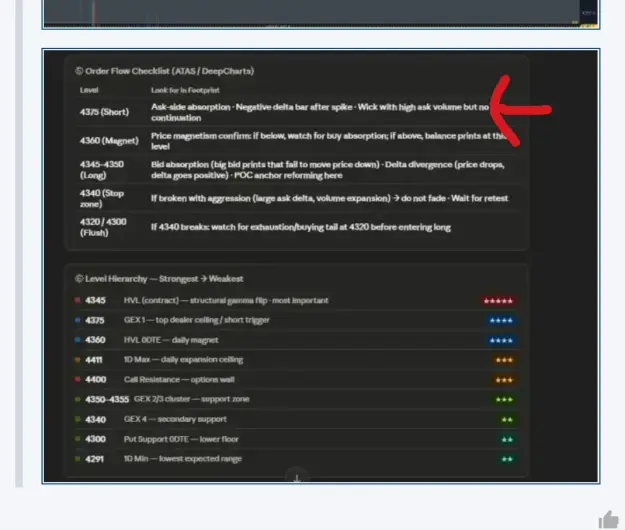This screenshot has height=530, width=625.
Task: Click the 'Price magnetism confirm' description text
Action: point(329,141)
